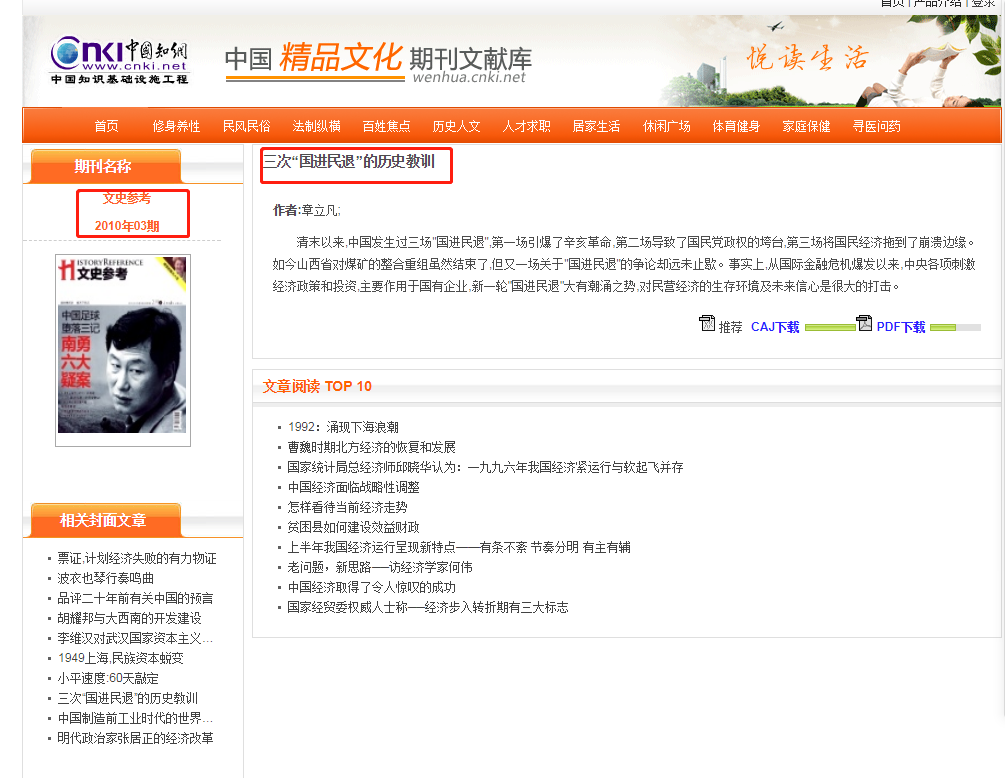Open article 中国经济面临战略性调整

click(x=353, y=487)
